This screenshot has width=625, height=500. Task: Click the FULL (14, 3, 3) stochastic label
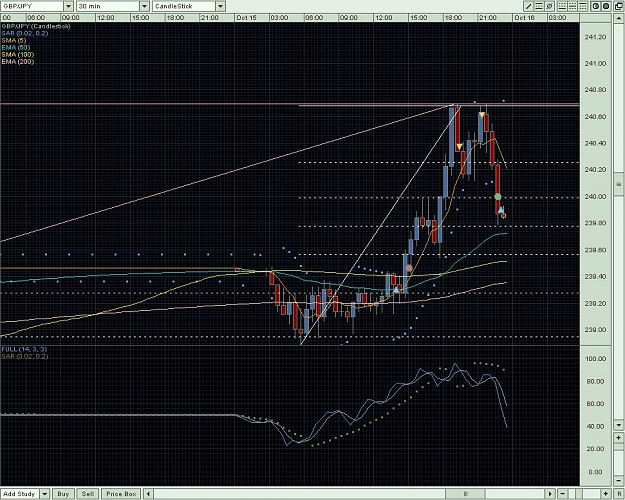click(x=24, y=349)
